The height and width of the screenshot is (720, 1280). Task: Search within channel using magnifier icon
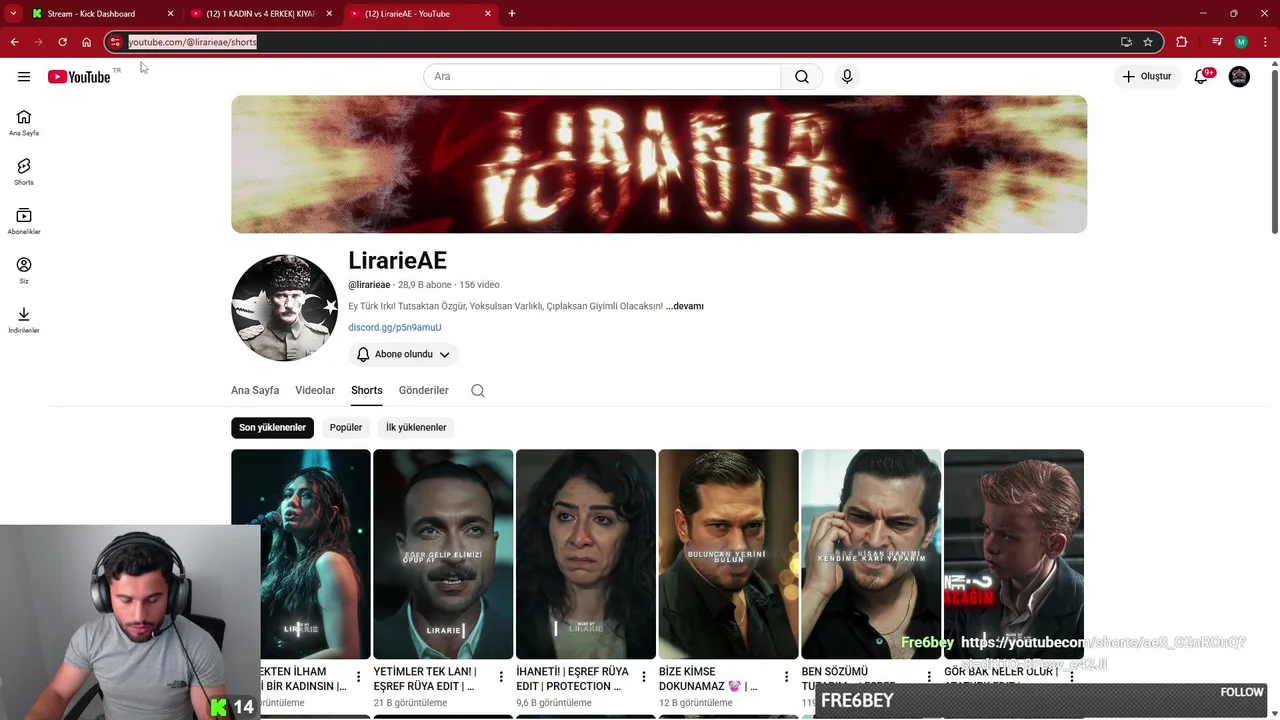pyautogui.click(x=478, y=391)
